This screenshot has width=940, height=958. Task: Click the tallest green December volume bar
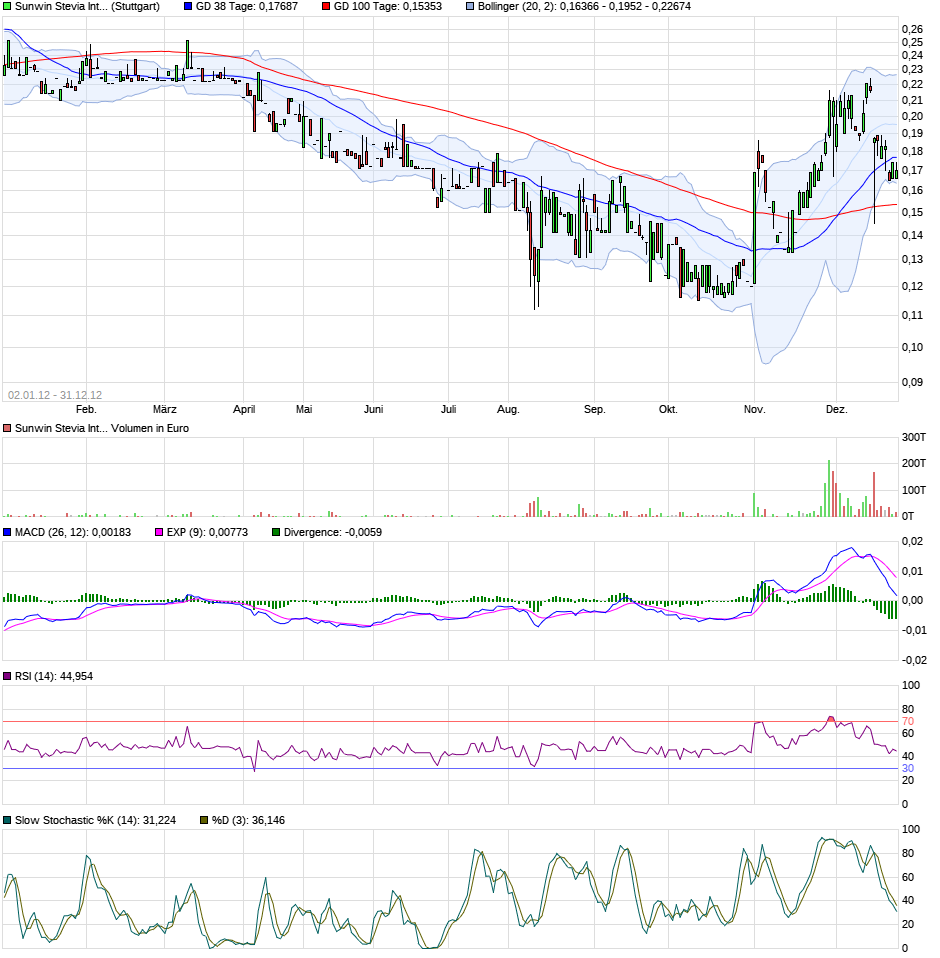click(x=829, y=488)
